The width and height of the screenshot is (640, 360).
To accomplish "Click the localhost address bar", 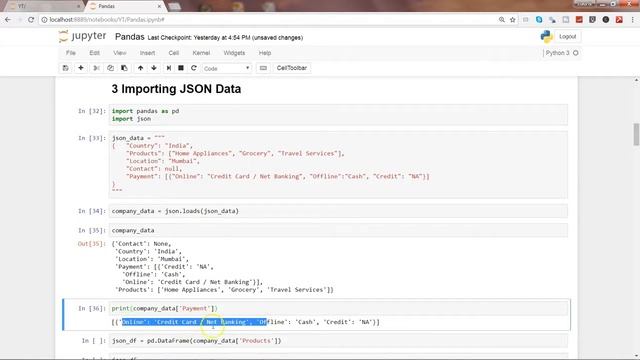I will coord(269,20).
